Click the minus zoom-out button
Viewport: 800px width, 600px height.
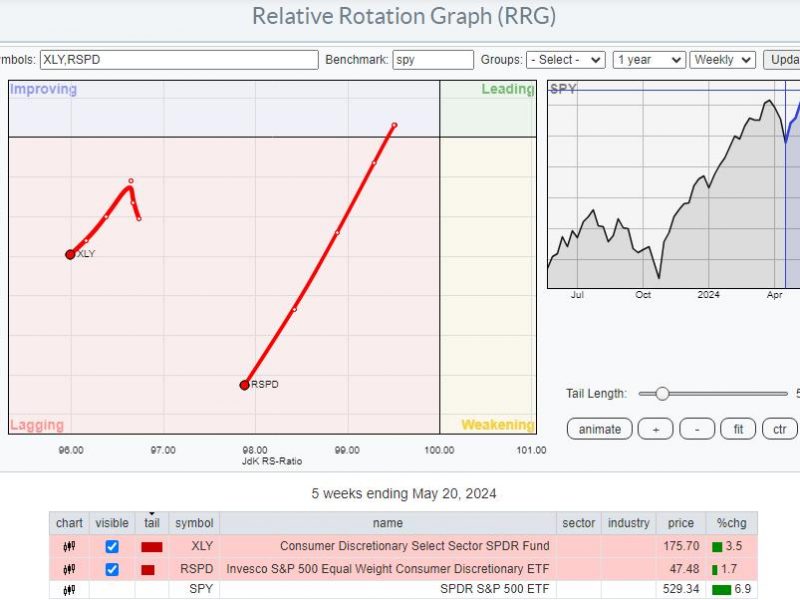697,429
